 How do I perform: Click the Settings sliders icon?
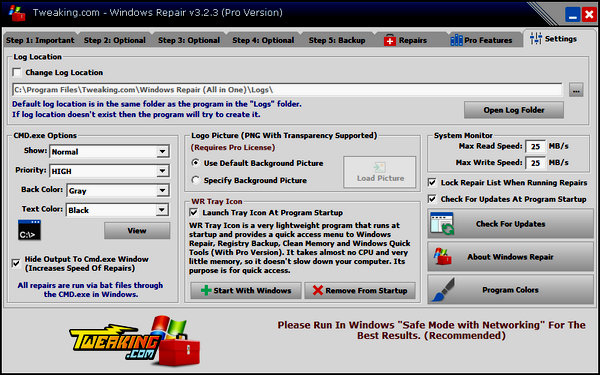pyautogui.click(x=536, y=39)
